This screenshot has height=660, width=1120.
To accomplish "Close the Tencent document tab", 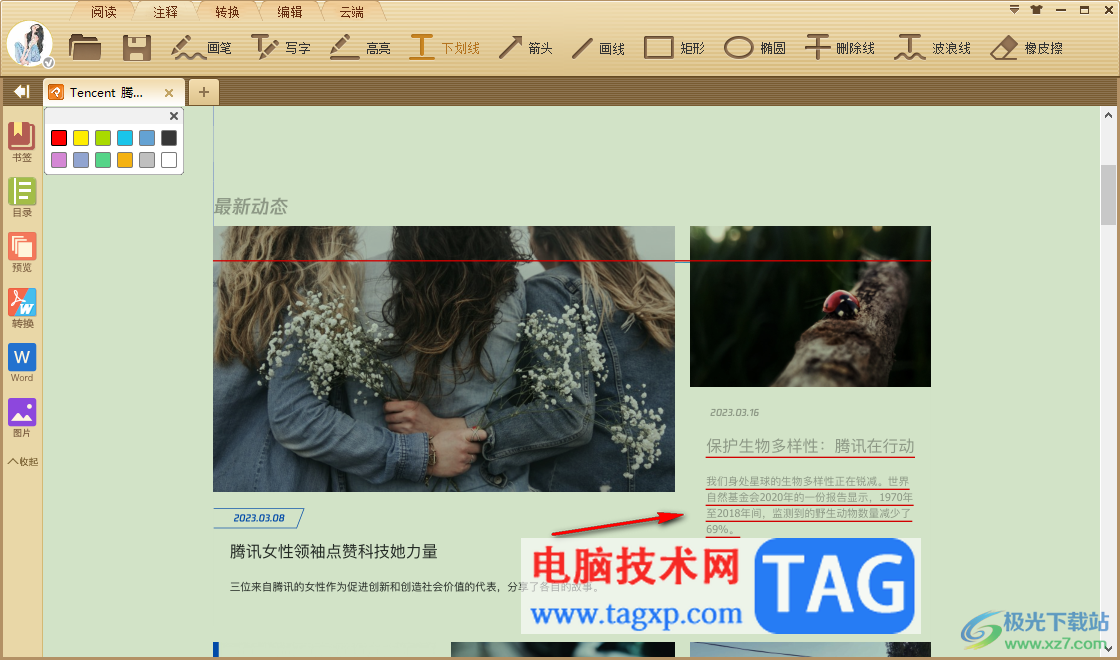I will pyautogui.click(x=169, y=93).
